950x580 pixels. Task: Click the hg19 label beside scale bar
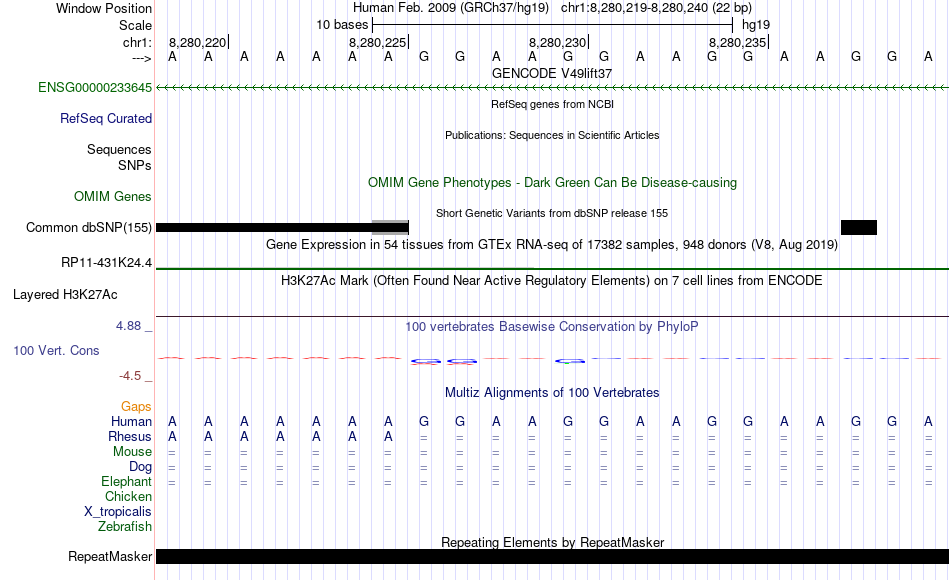(756, 25)
